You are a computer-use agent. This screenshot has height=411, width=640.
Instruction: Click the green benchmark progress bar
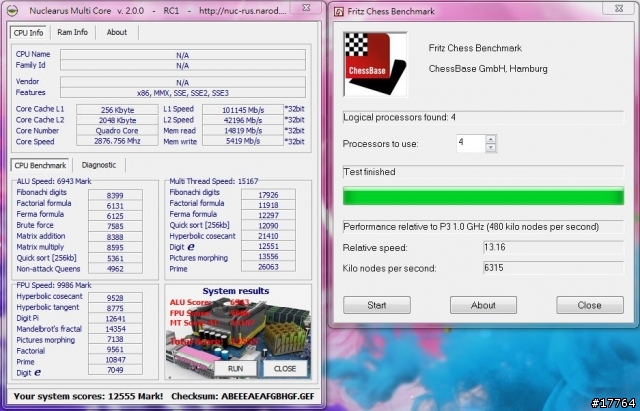coord(483,196)
